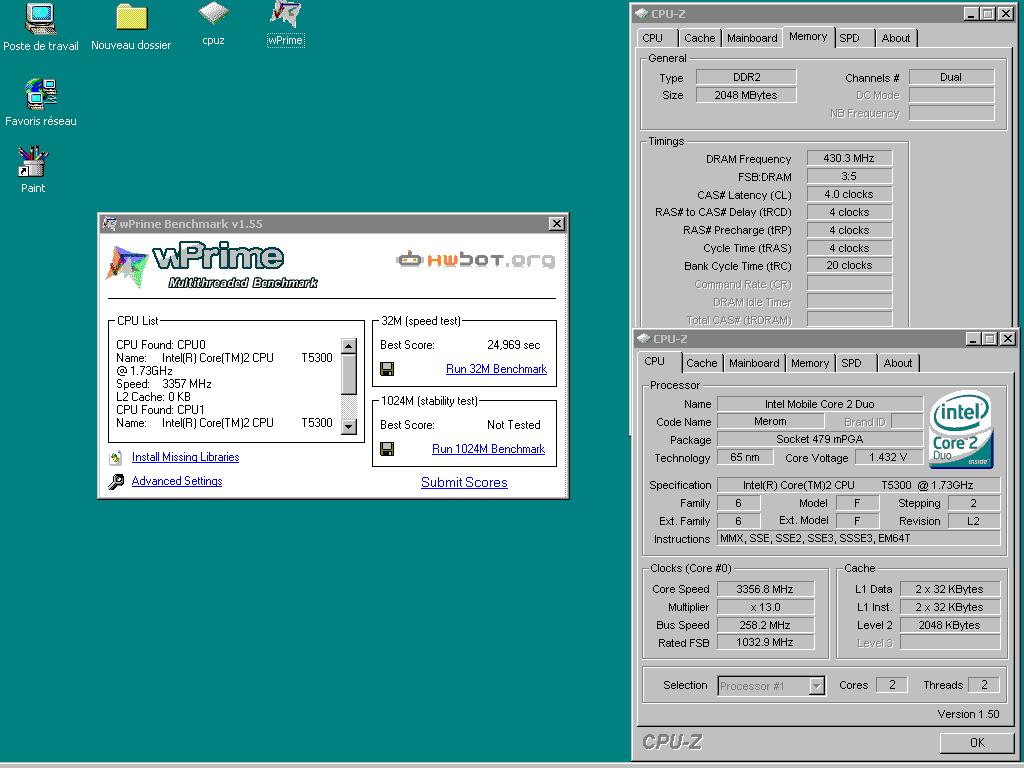This screenshot has width=1024, height=768.
Task: Click the hwbot.org logo in wPrime
Action: 475,260
